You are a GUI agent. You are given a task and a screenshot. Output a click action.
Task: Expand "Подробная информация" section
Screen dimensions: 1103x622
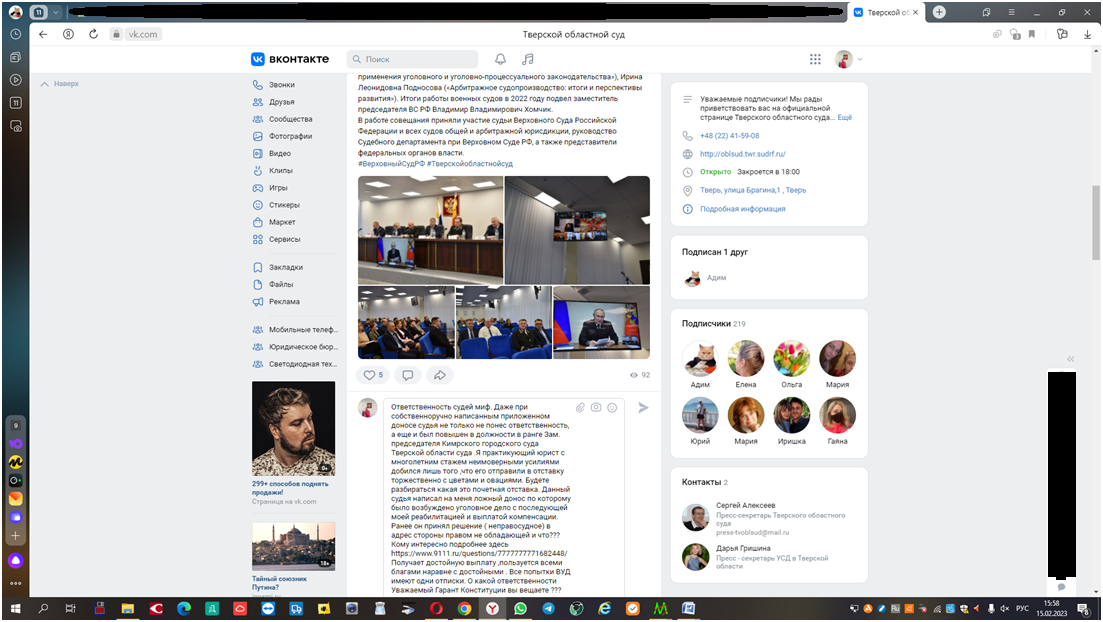742,209
